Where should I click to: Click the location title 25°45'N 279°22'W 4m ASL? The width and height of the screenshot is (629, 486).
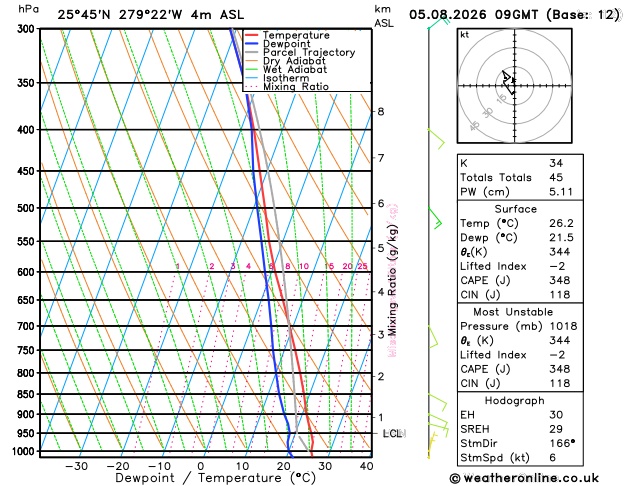(150, 15)
